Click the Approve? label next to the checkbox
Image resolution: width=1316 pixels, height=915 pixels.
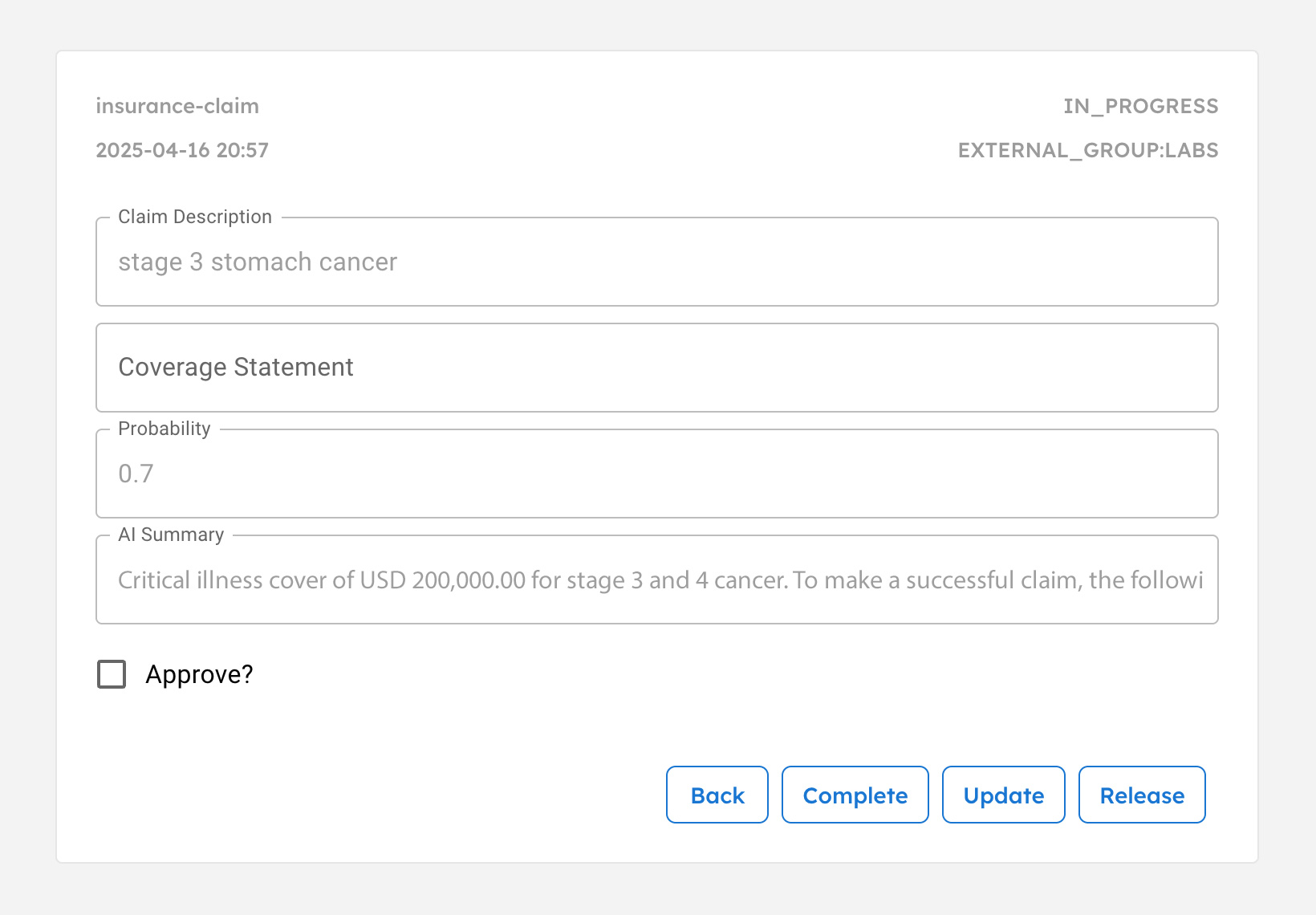(x=199, y=674)
